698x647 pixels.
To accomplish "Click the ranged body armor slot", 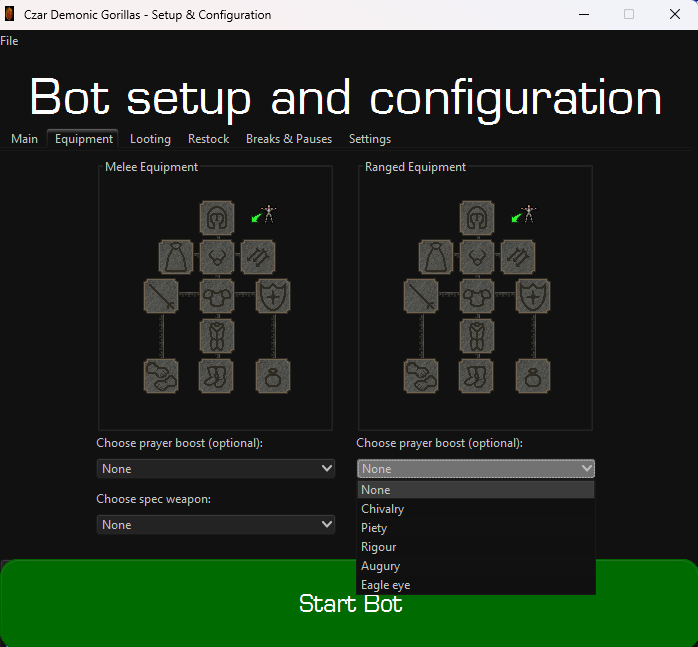I will click(477, 296).
